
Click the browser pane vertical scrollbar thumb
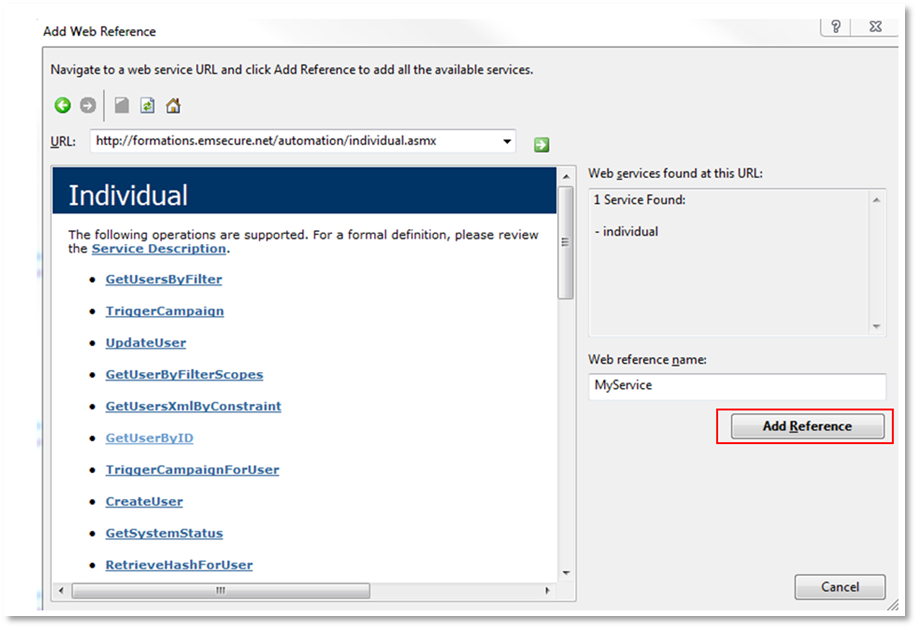(x=566, y=242)
